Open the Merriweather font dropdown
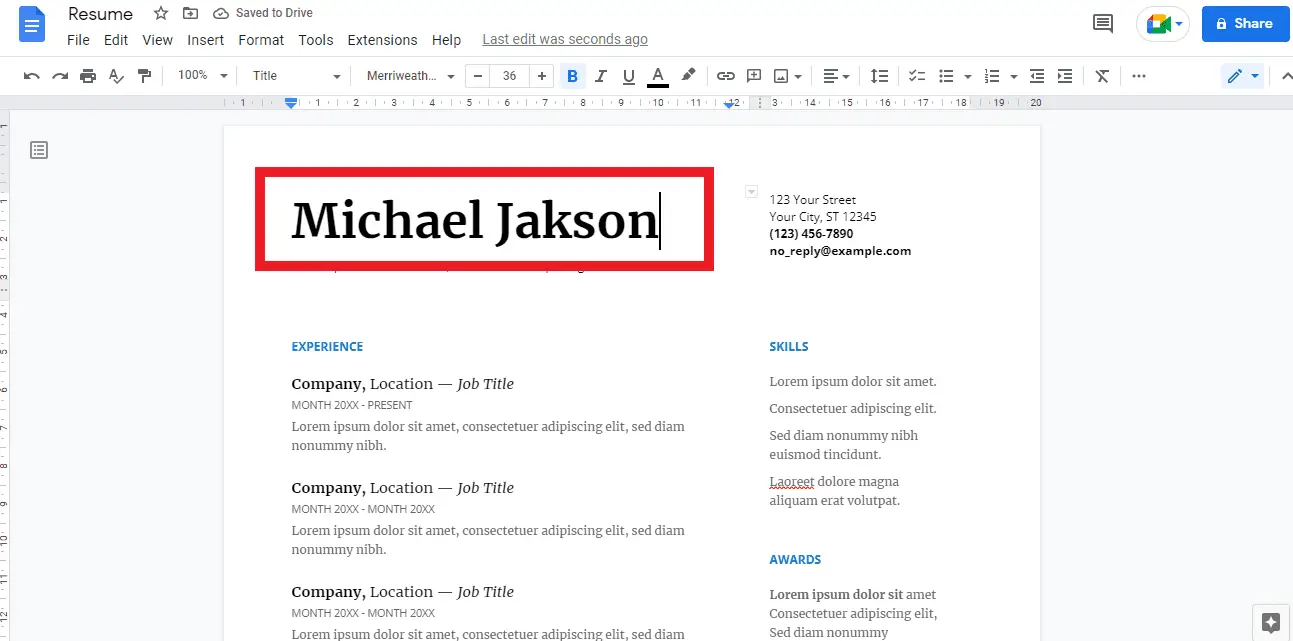The height and width of the screenshot is (641, 1293). click(x=409, y=75)
